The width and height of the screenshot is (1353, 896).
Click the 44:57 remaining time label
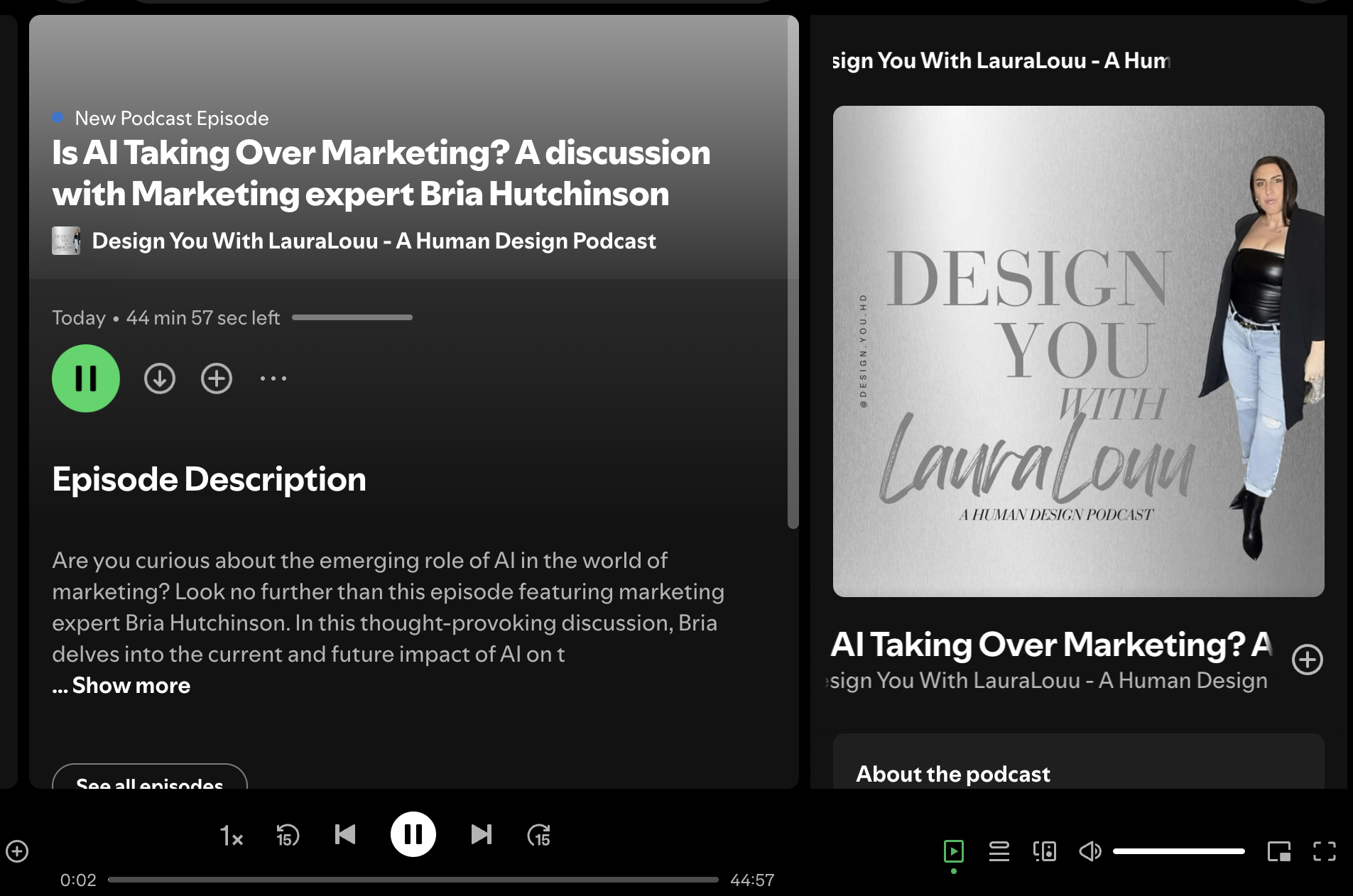[752, 880]
